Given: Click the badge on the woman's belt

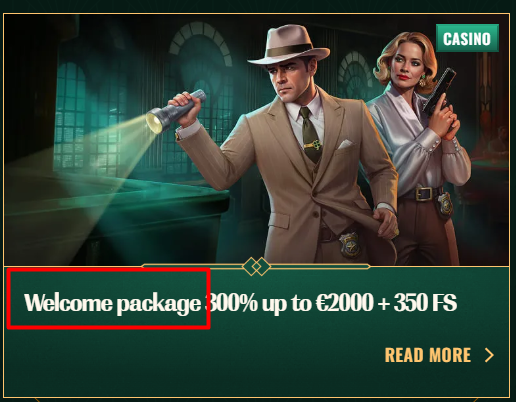Looking at the screenshot, I should [x=445, y=202].
